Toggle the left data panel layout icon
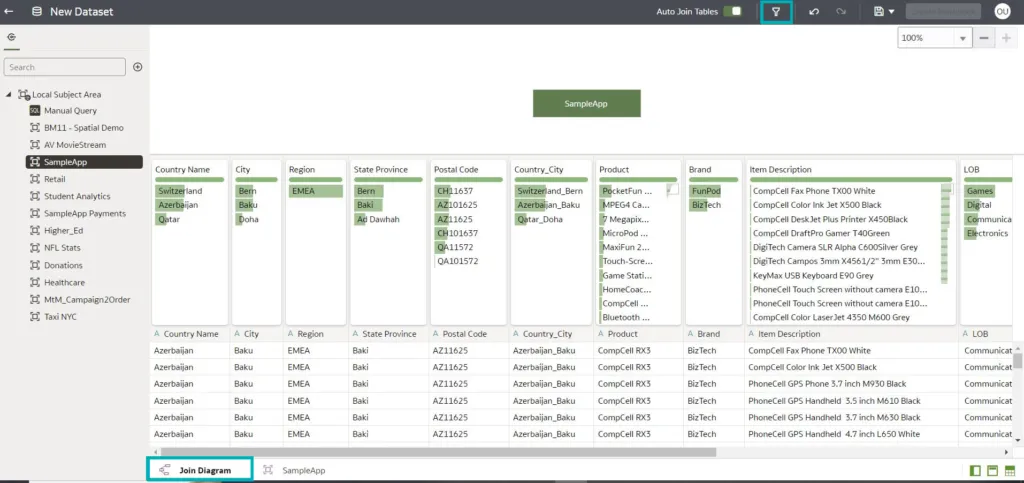1024x483 pixels. 976,470
